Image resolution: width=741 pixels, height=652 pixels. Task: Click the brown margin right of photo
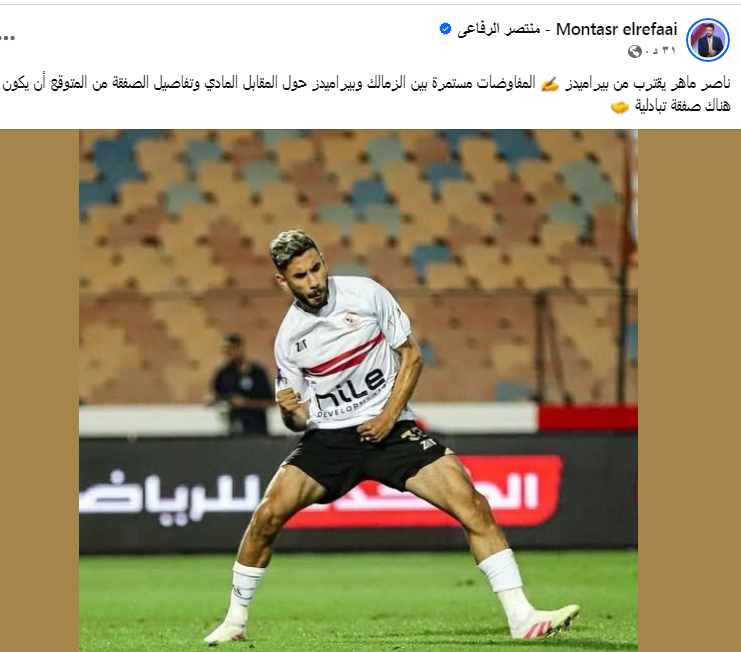689,390
